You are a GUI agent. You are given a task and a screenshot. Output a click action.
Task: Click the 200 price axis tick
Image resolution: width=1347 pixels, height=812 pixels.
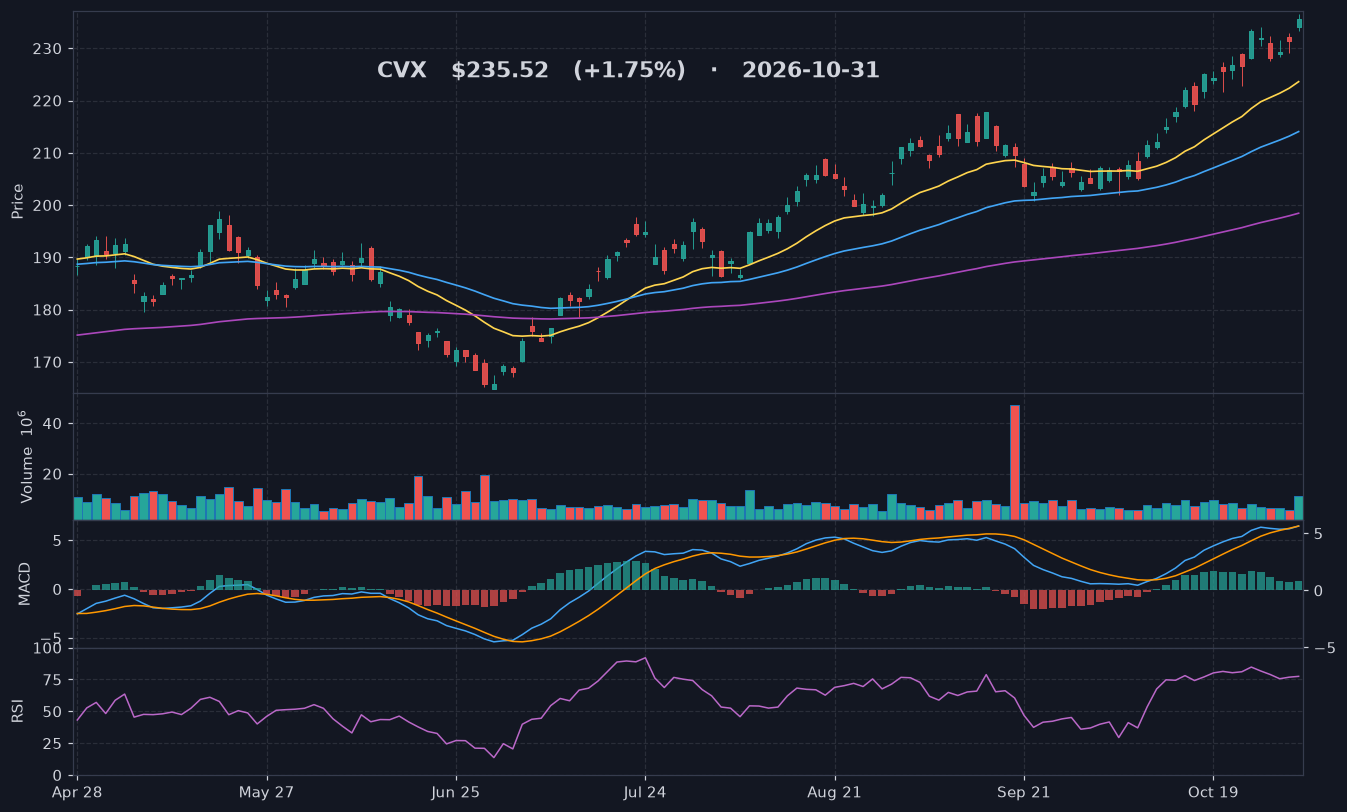tap(47, 206)
